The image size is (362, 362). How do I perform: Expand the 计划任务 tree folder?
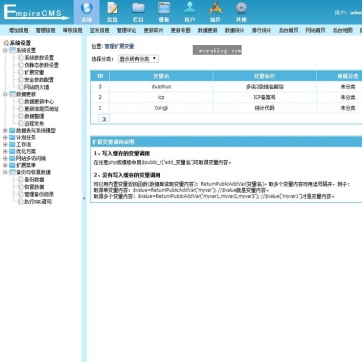(5, 137)
